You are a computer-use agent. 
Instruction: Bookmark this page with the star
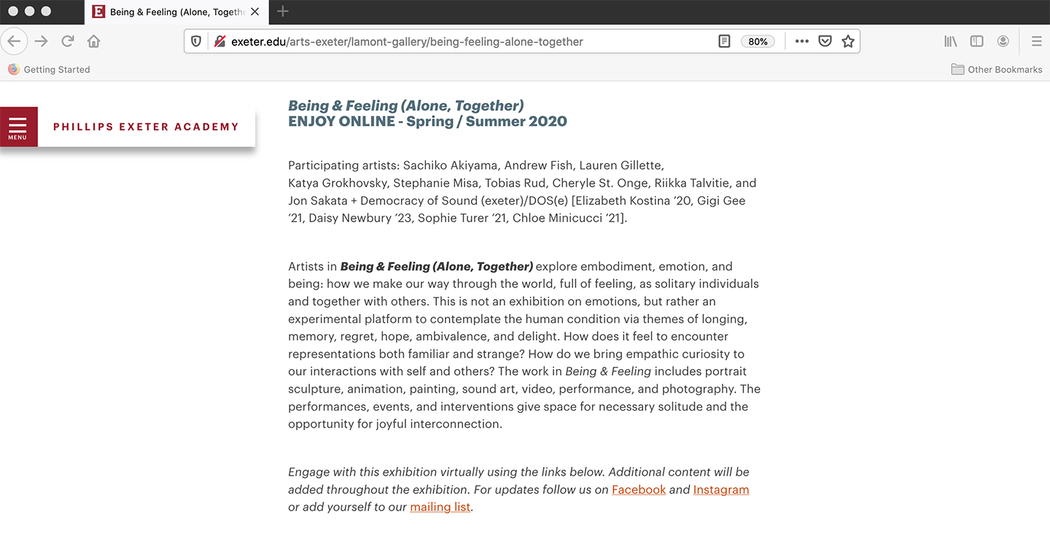pos(848,42)
